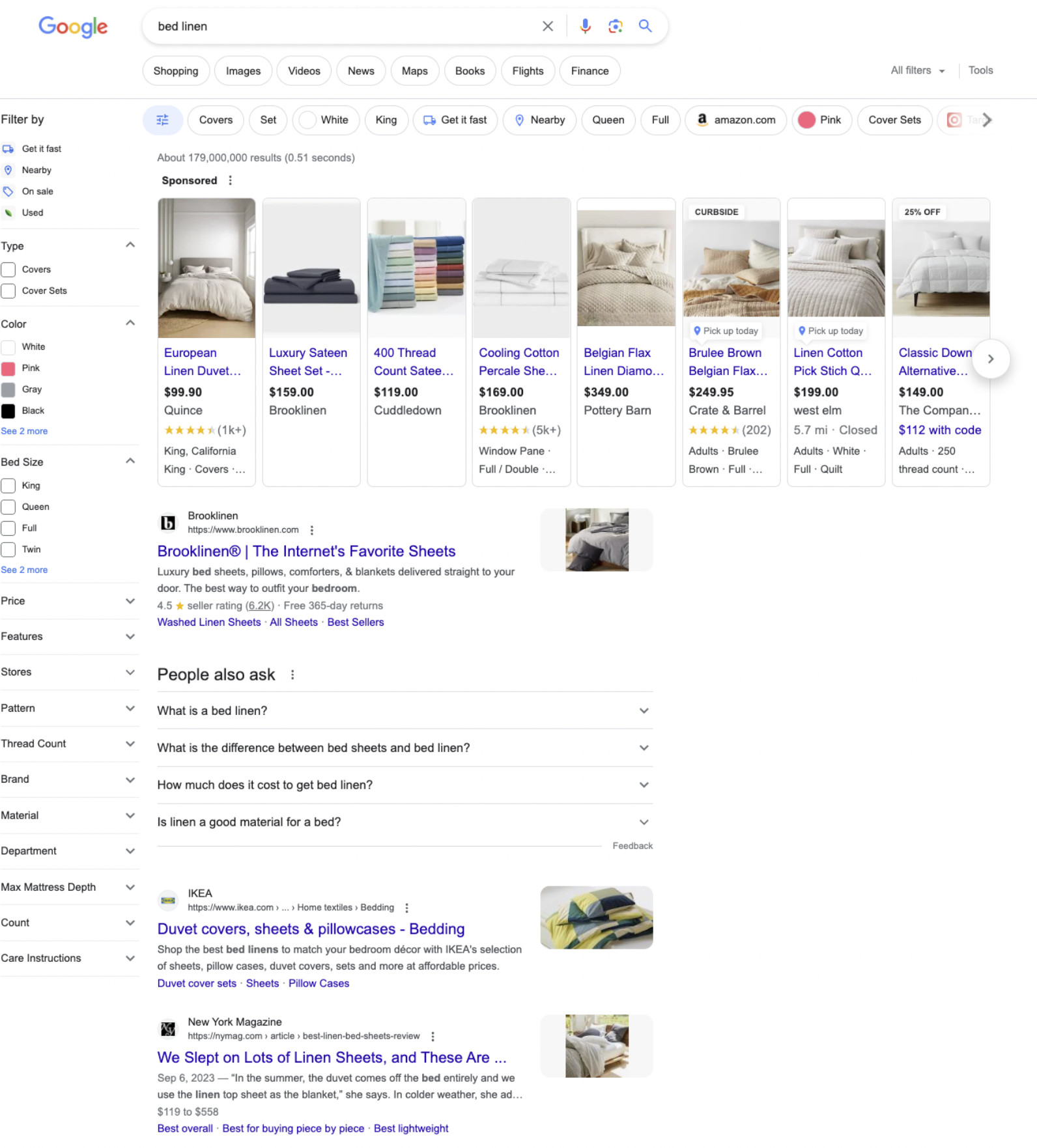The width and height of the screenshot is (1037, 1148).
Task: Open three-dot menu beside IKEA URL
Action: (407, 908)
